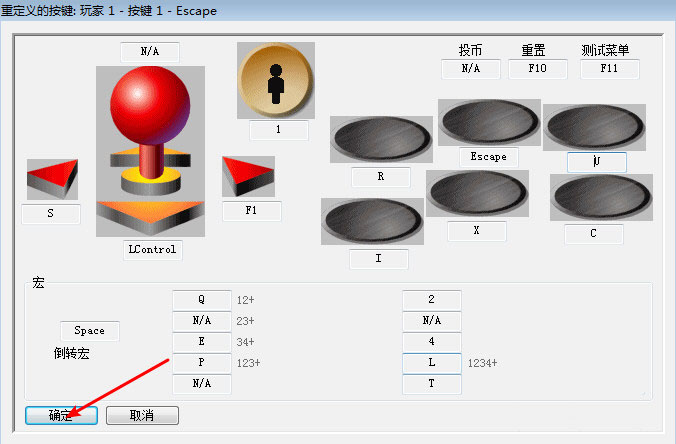
Task: Cancel using the 取消 button
Action: point(142,416)
